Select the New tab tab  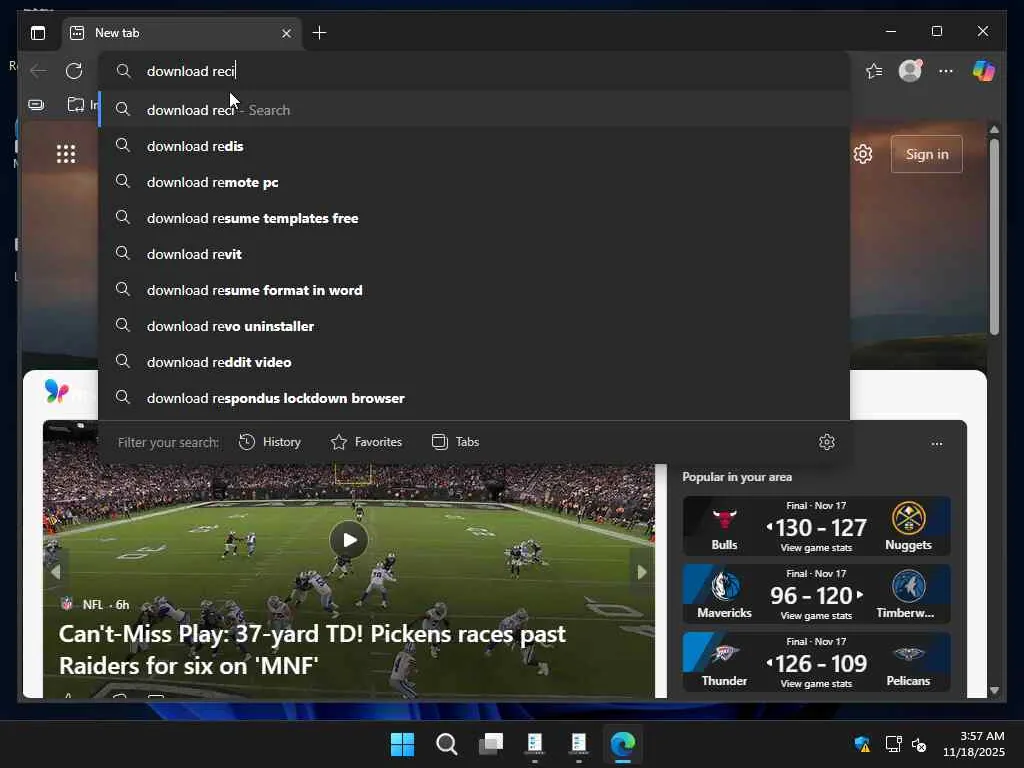[x=182, y=33]
